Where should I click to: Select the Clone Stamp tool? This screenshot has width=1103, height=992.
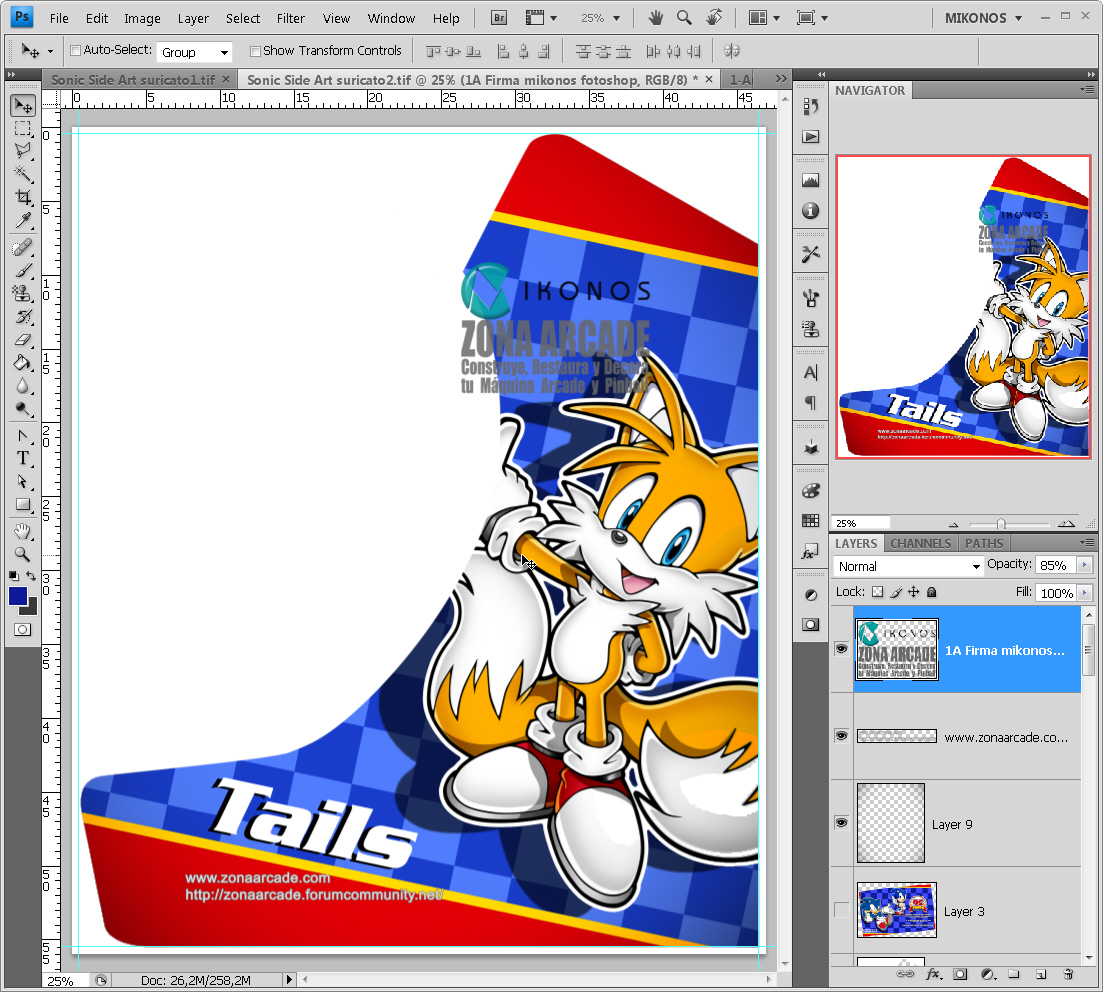tap(23, 293)
